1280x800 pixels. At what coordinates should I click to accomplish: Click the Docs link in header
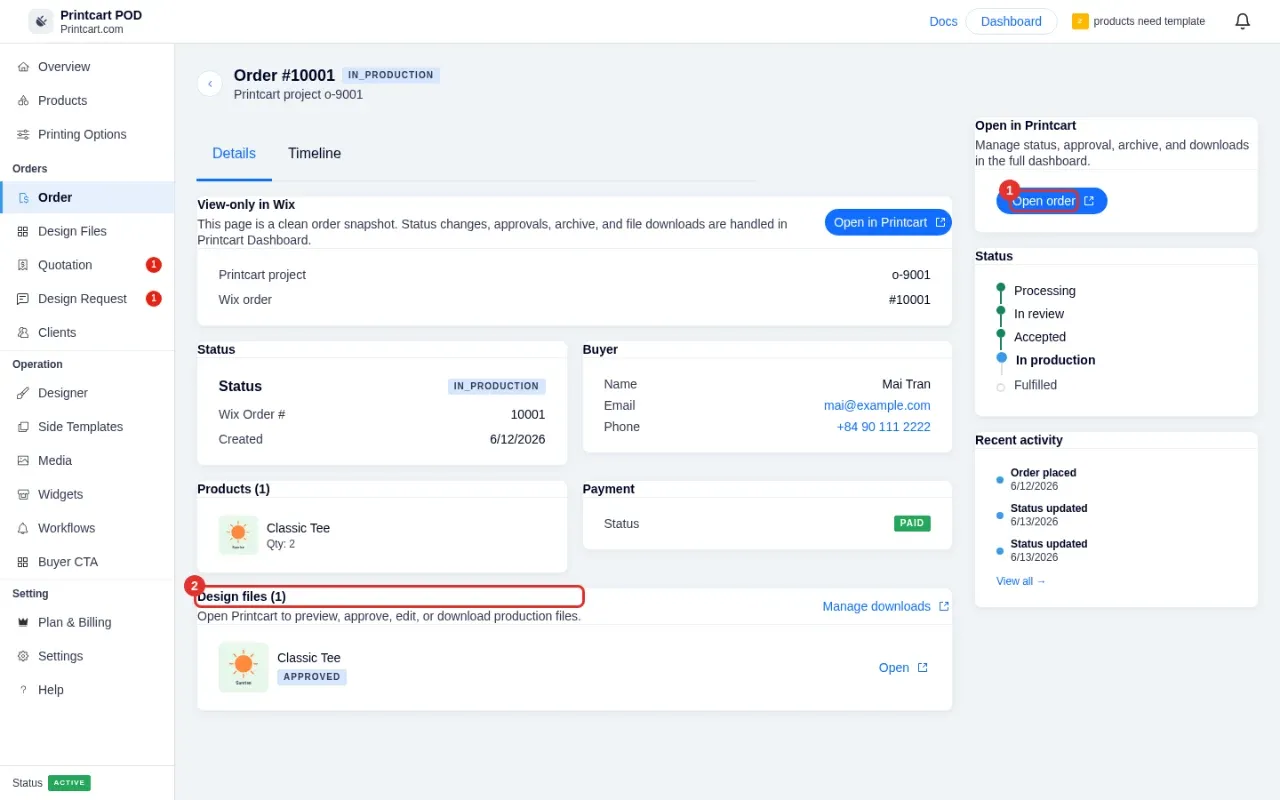point(943,21)
